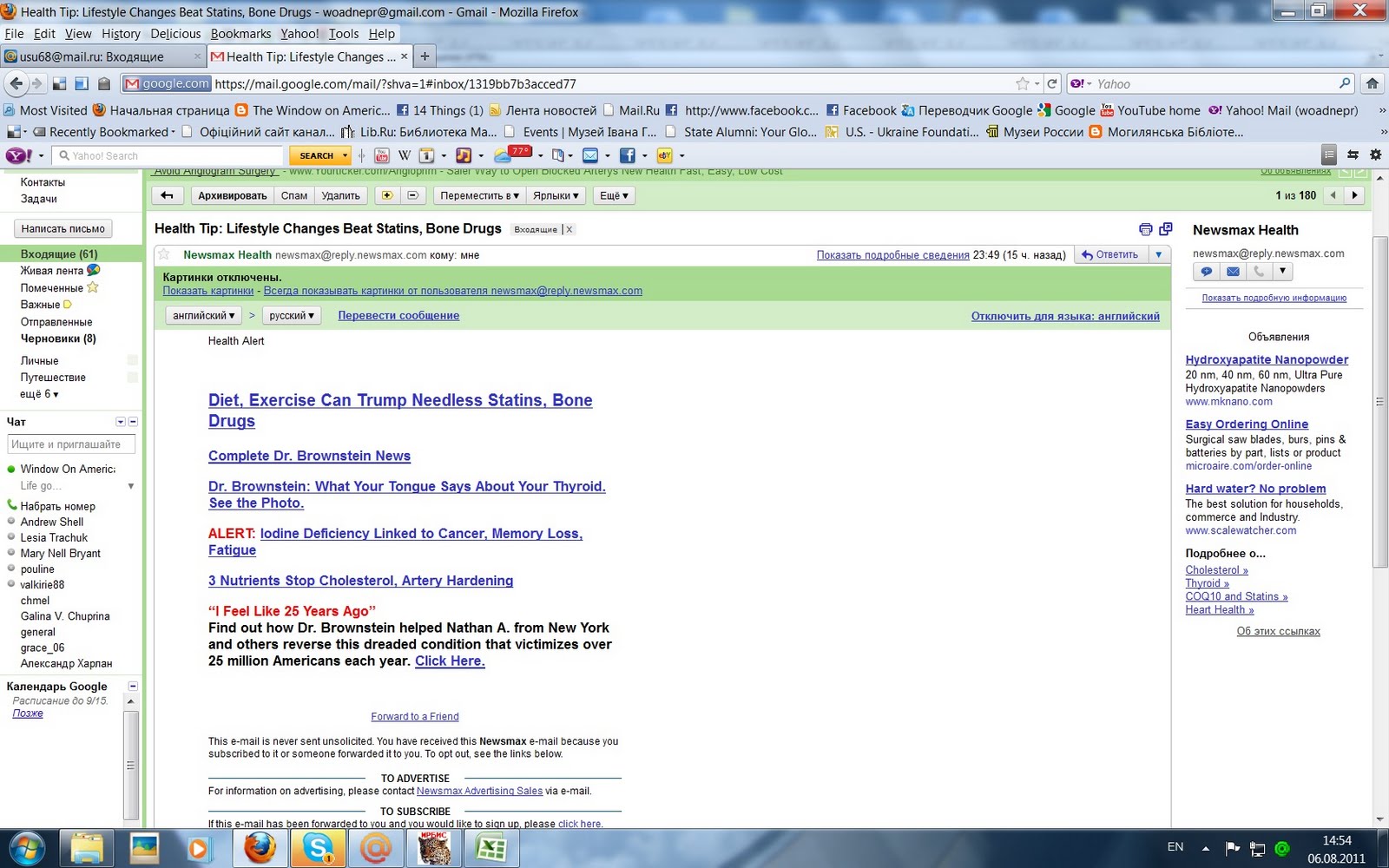This screenshot has height=868, width=1389.
Task: Mark message as Спам
Action: point(294,195)
